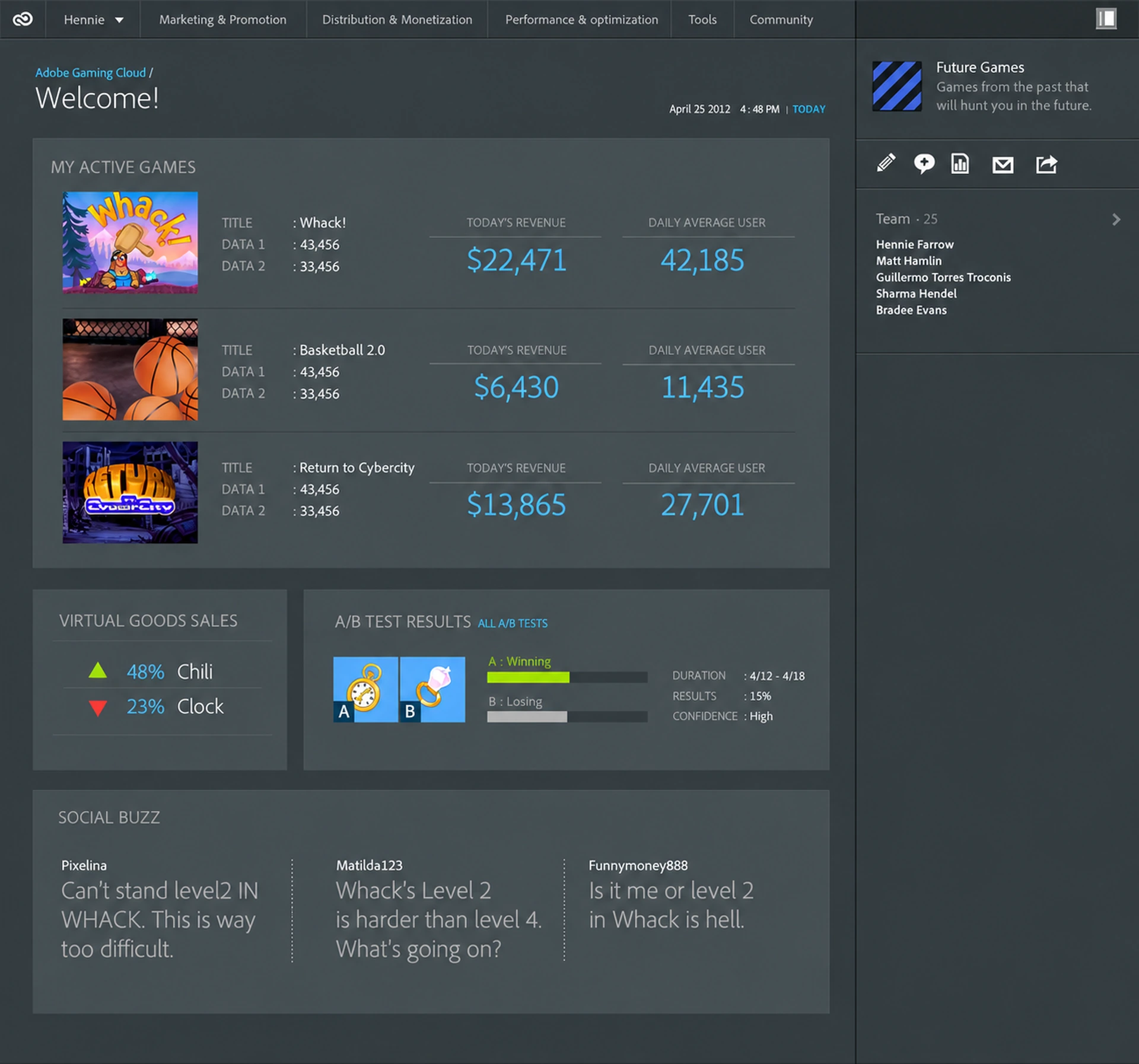The image size is (1139, 1064).
Task: Select the Return to Cybercity thumbnail
Action: (130, 492)
